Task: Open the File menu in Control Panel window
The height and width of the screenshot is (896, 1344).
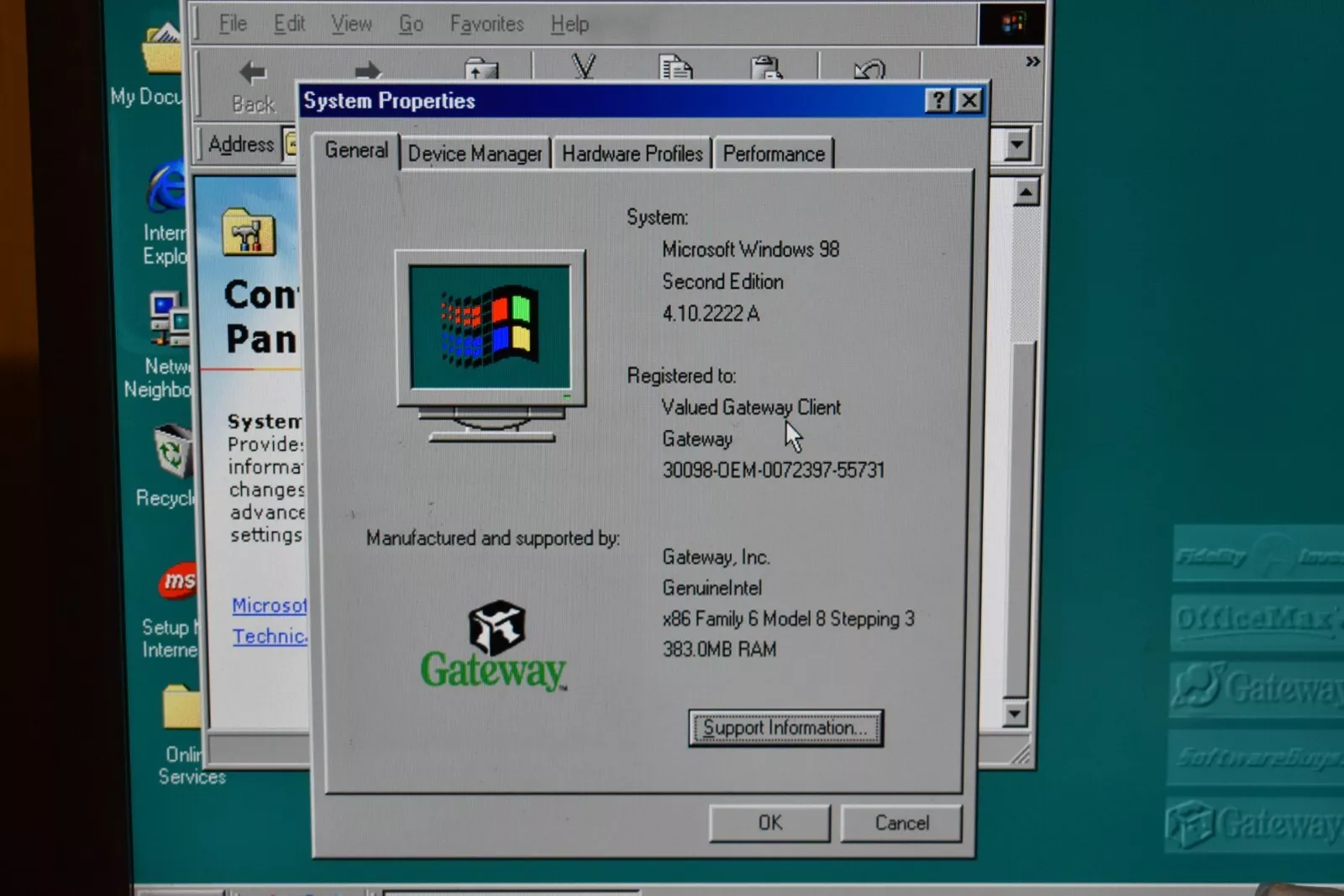Action: pyautogui.click(x=233, y=24)
